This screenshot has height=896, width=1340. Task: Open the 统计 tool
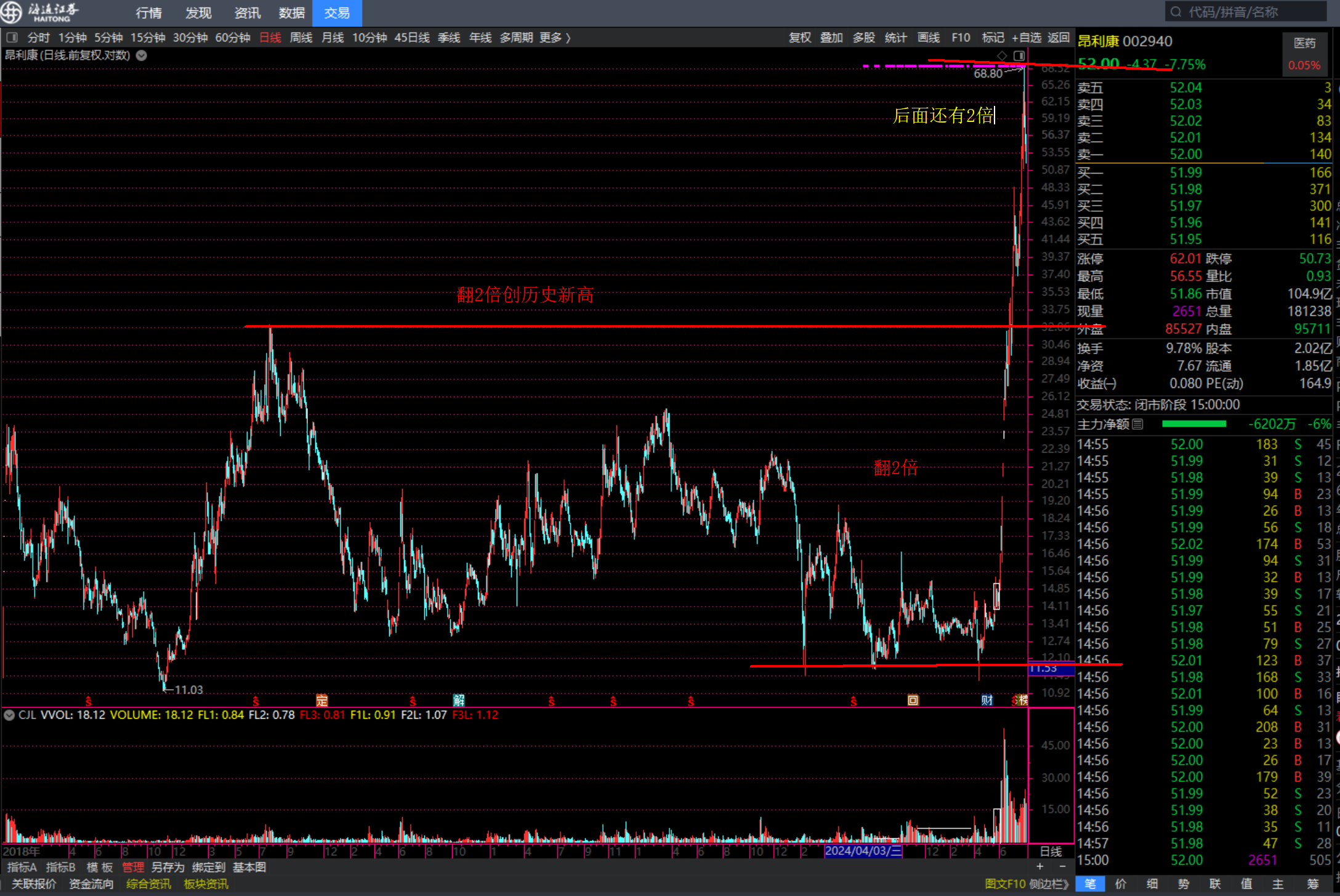(x=896, y=38)
